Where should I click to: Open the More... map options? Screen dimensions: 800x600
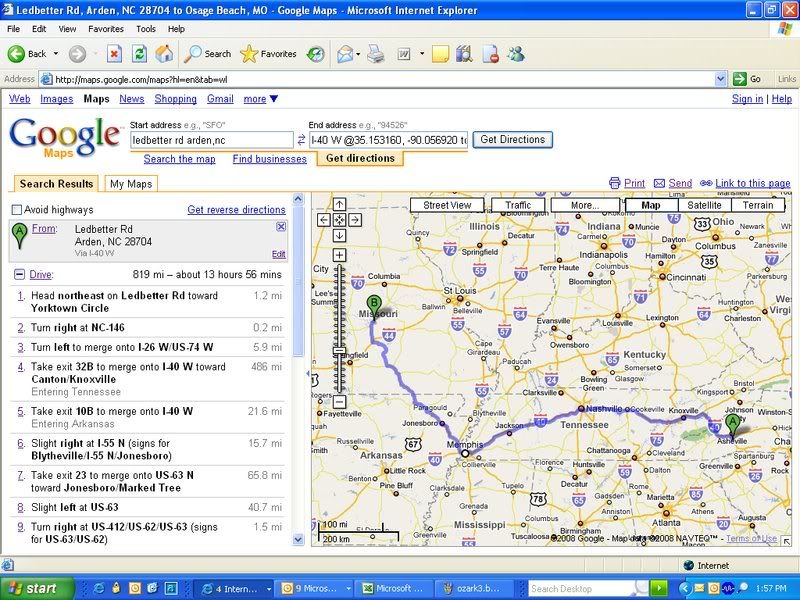pyautogui.click(x=585, y=205)
